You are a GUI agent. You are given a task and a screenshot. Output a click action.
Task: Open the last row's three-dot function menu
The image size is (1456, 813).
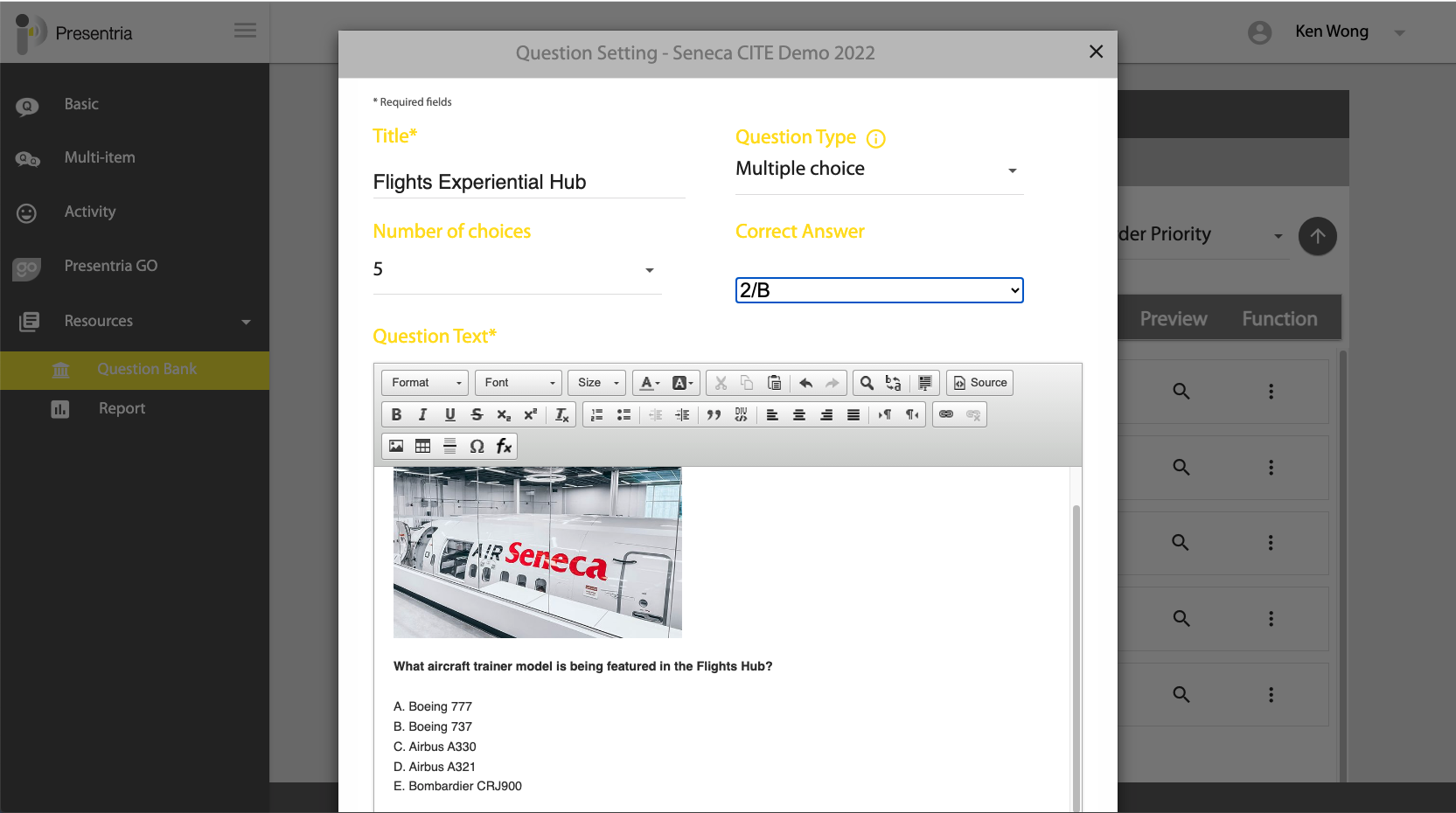[1271, 695]
